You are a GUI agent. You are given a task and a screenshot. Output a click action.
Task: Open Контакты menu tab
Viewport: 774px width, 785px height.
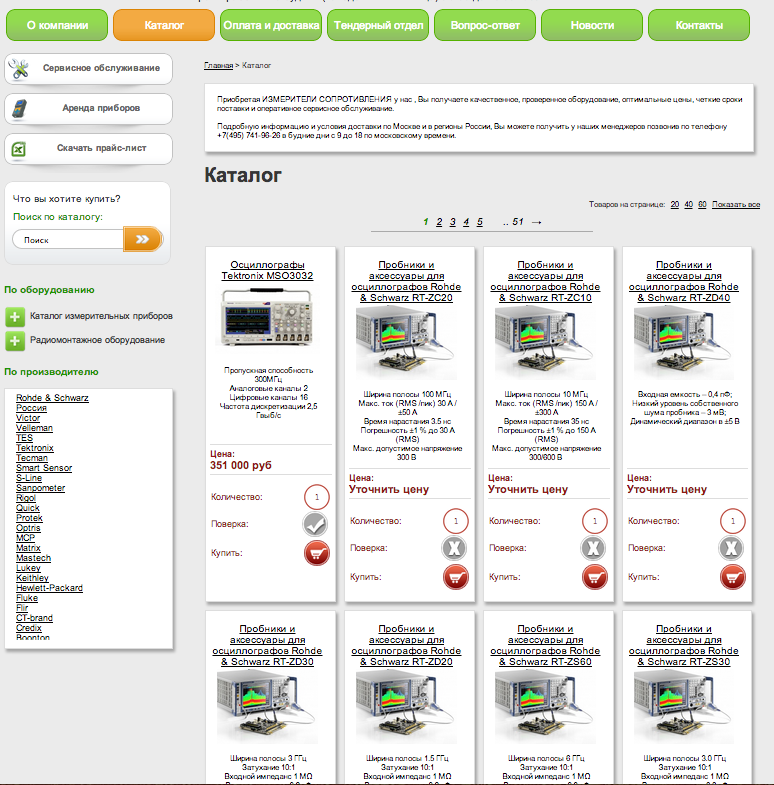click(x=699, y=25)
